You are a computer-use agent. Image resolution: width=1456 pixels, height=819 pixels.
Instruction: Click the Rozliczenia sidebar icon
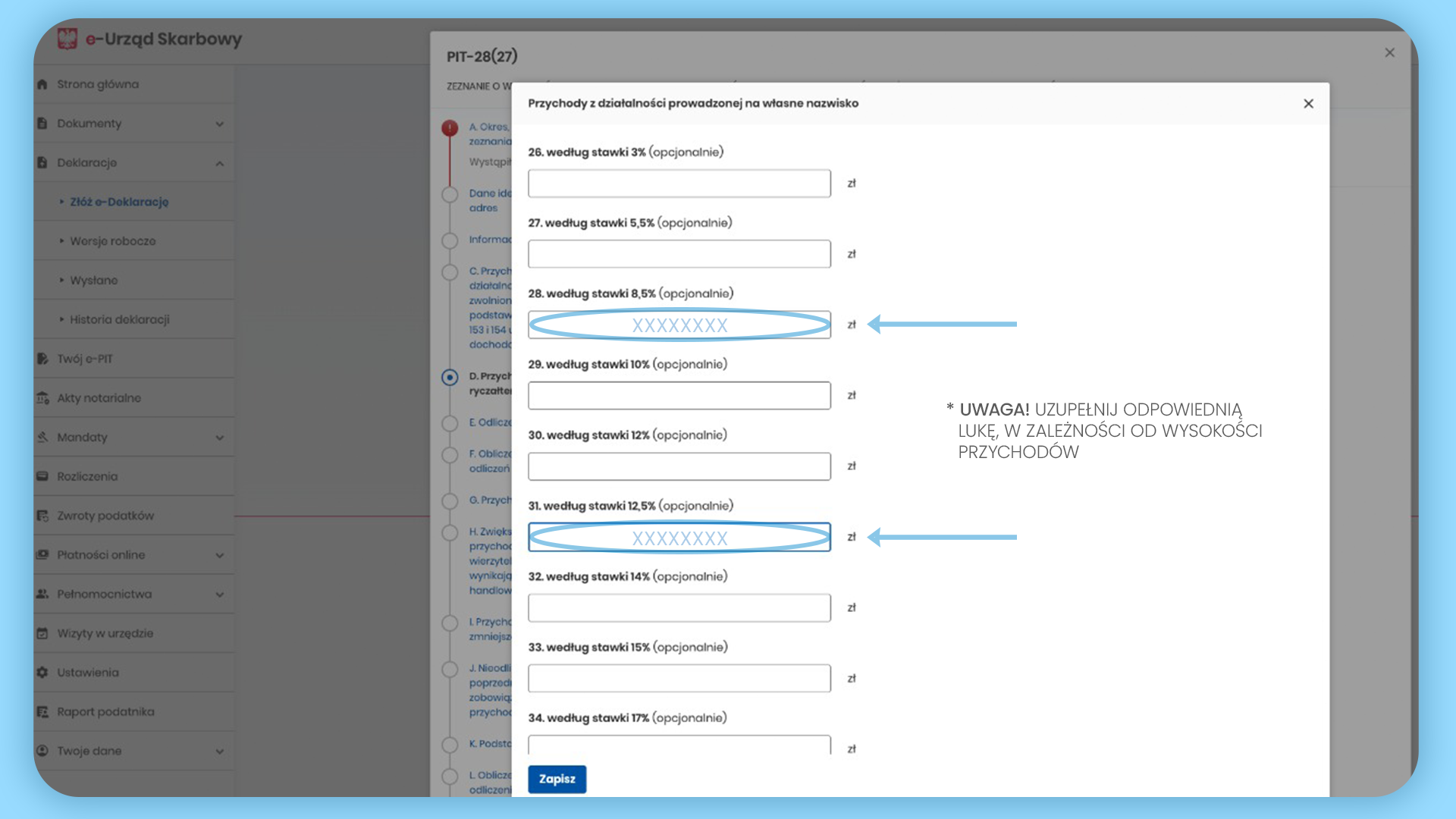42,476
